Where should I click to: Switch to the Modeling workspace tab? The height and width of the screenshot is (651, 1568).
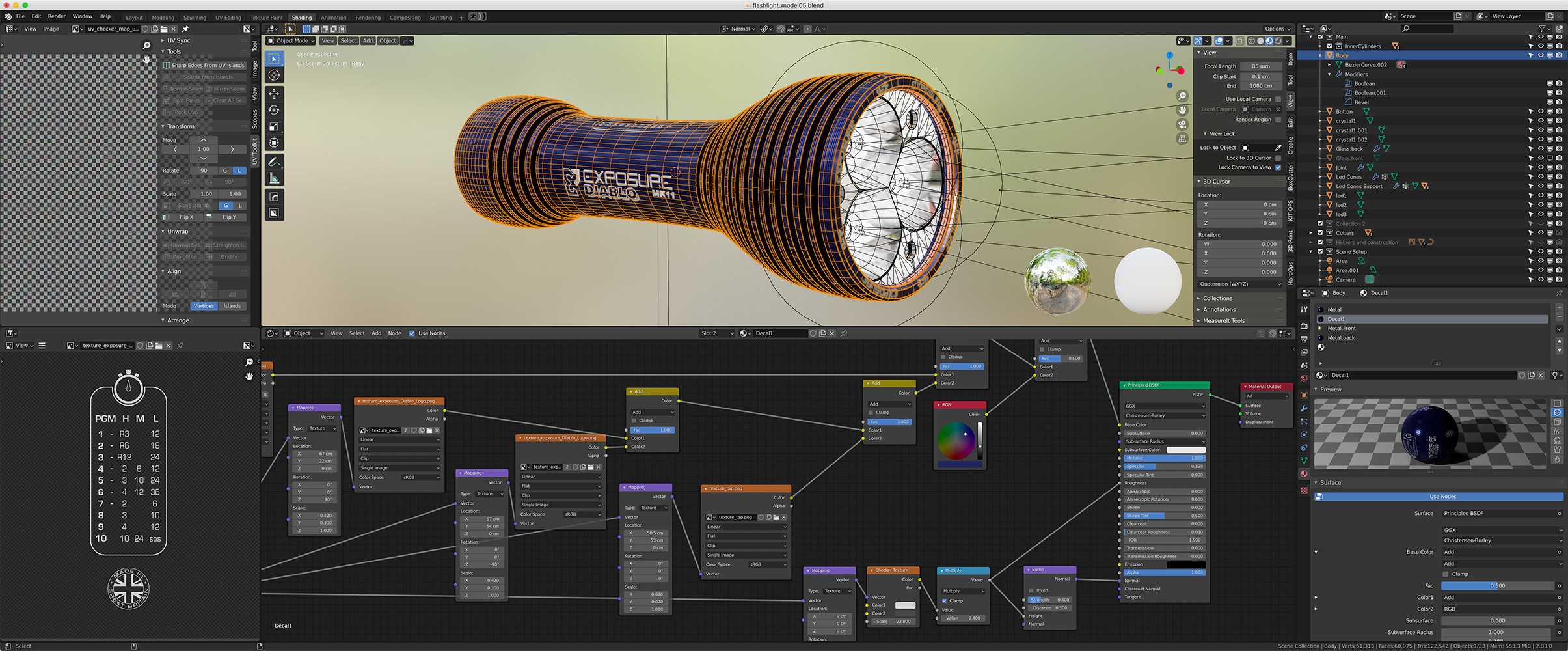(163, 18)
